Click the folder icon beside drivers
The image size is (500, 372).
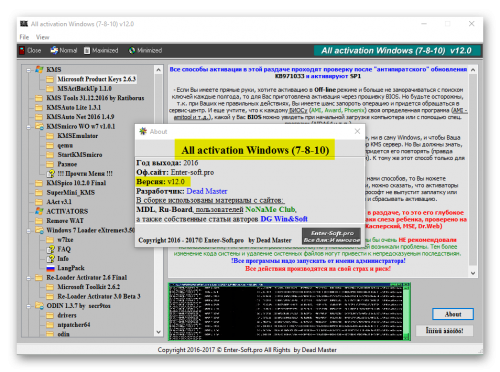click(x=50, y=315)
